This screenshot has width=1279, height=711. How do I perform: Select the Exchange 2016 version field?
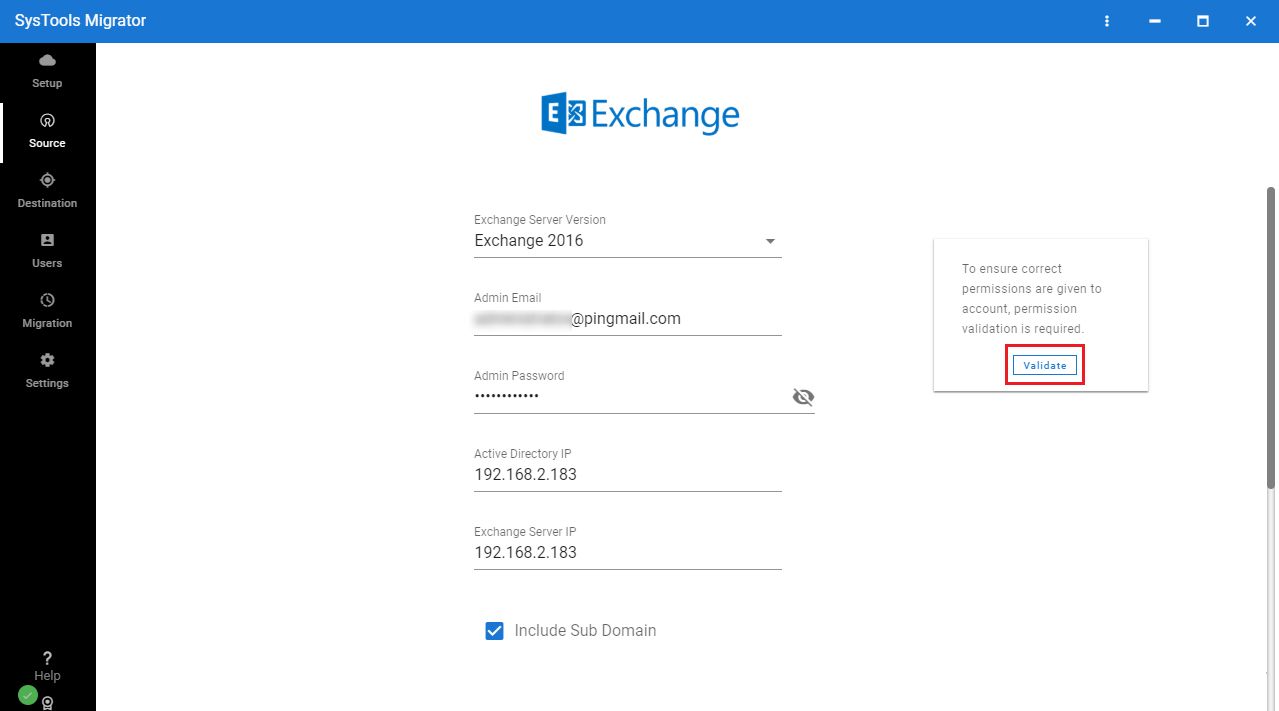tap(628, 241)
